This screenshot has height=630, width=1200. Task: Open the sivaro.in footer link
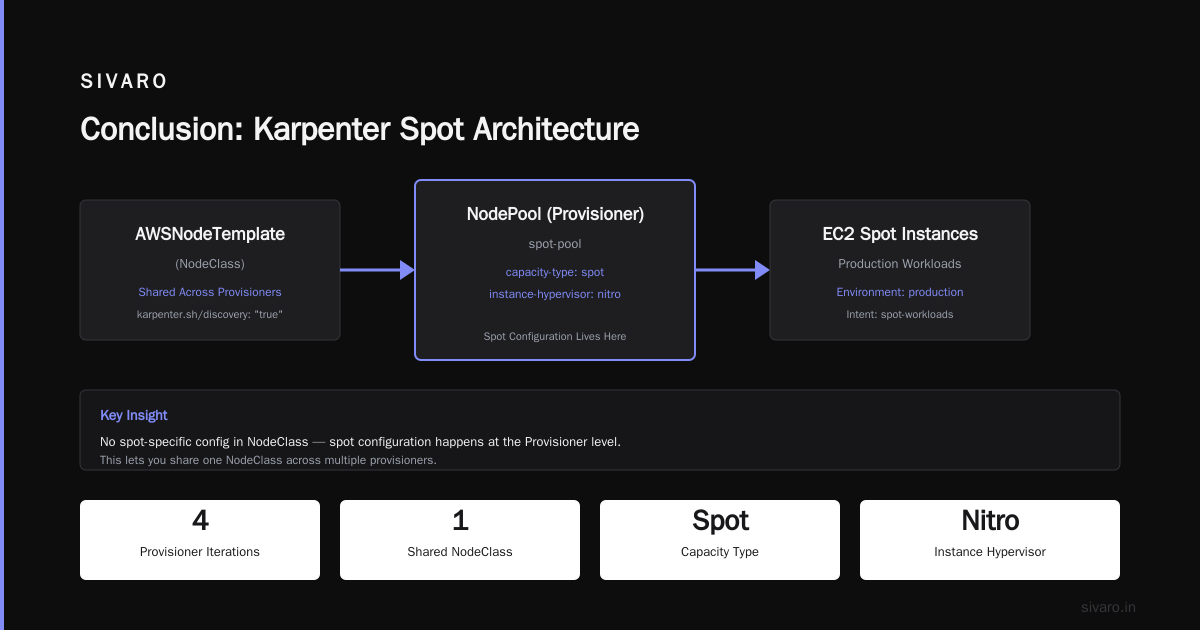1109,607
